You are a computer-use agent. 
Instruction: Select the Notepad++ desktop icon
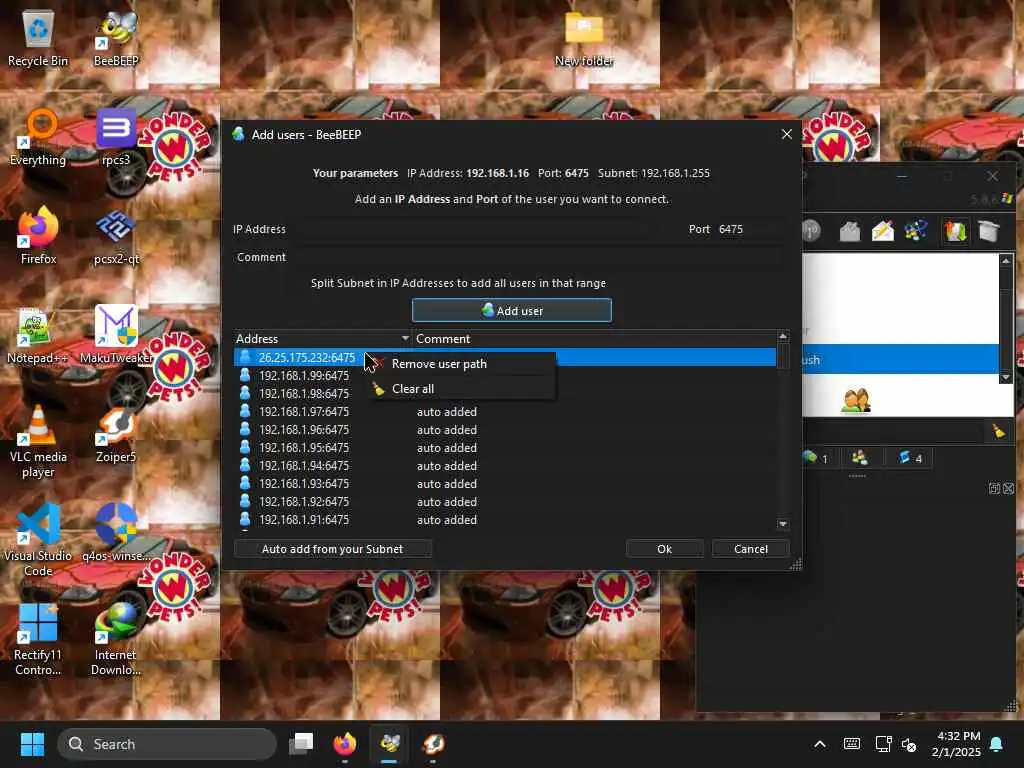click(x=38, y=336)
